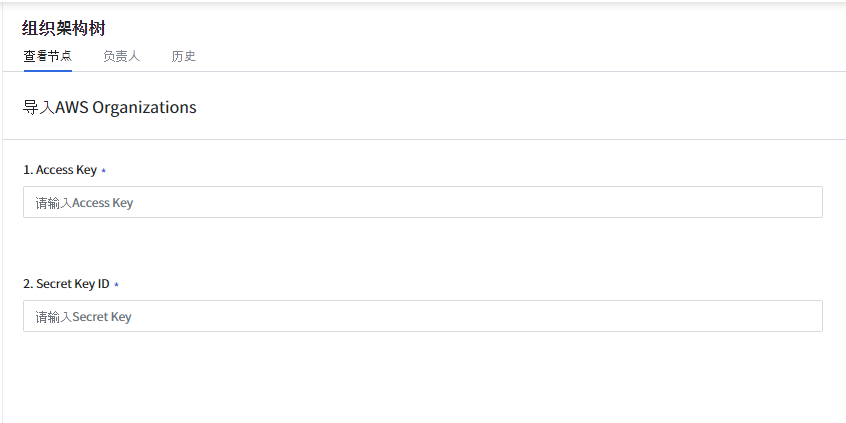Open the 负责人 tab
Image resolution: width=846 pixels, height=423 pixels.
(x=121, y=57)
